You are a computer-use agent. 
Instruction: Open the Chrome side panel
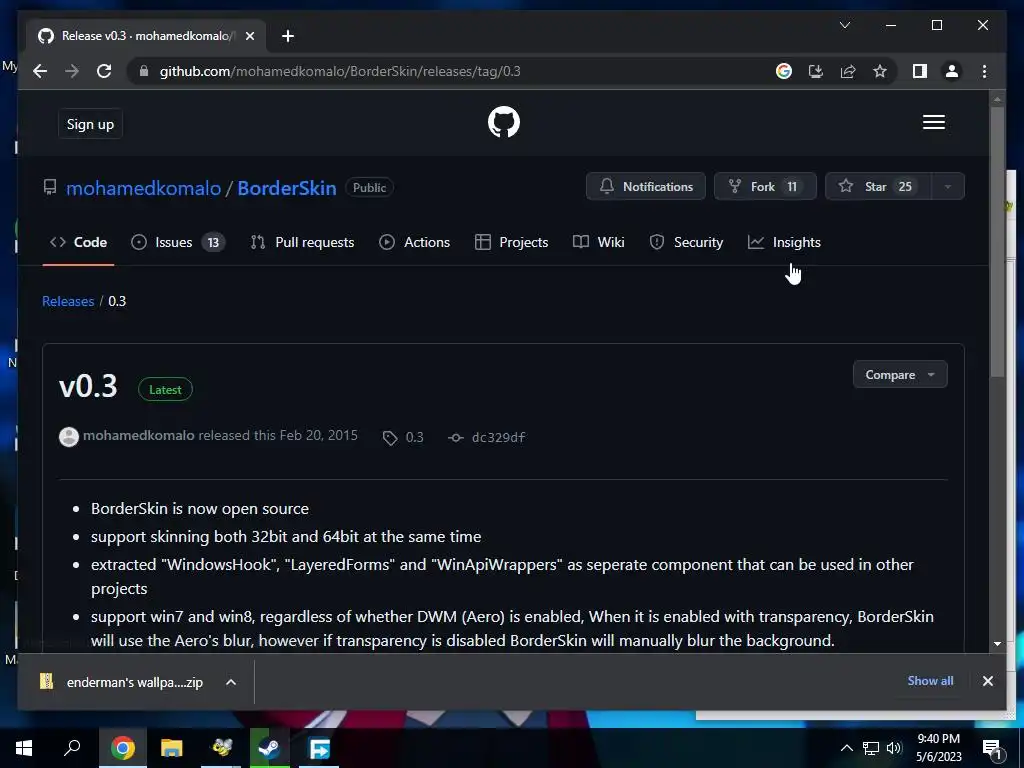pyautogui.click(x=920, y=71)
